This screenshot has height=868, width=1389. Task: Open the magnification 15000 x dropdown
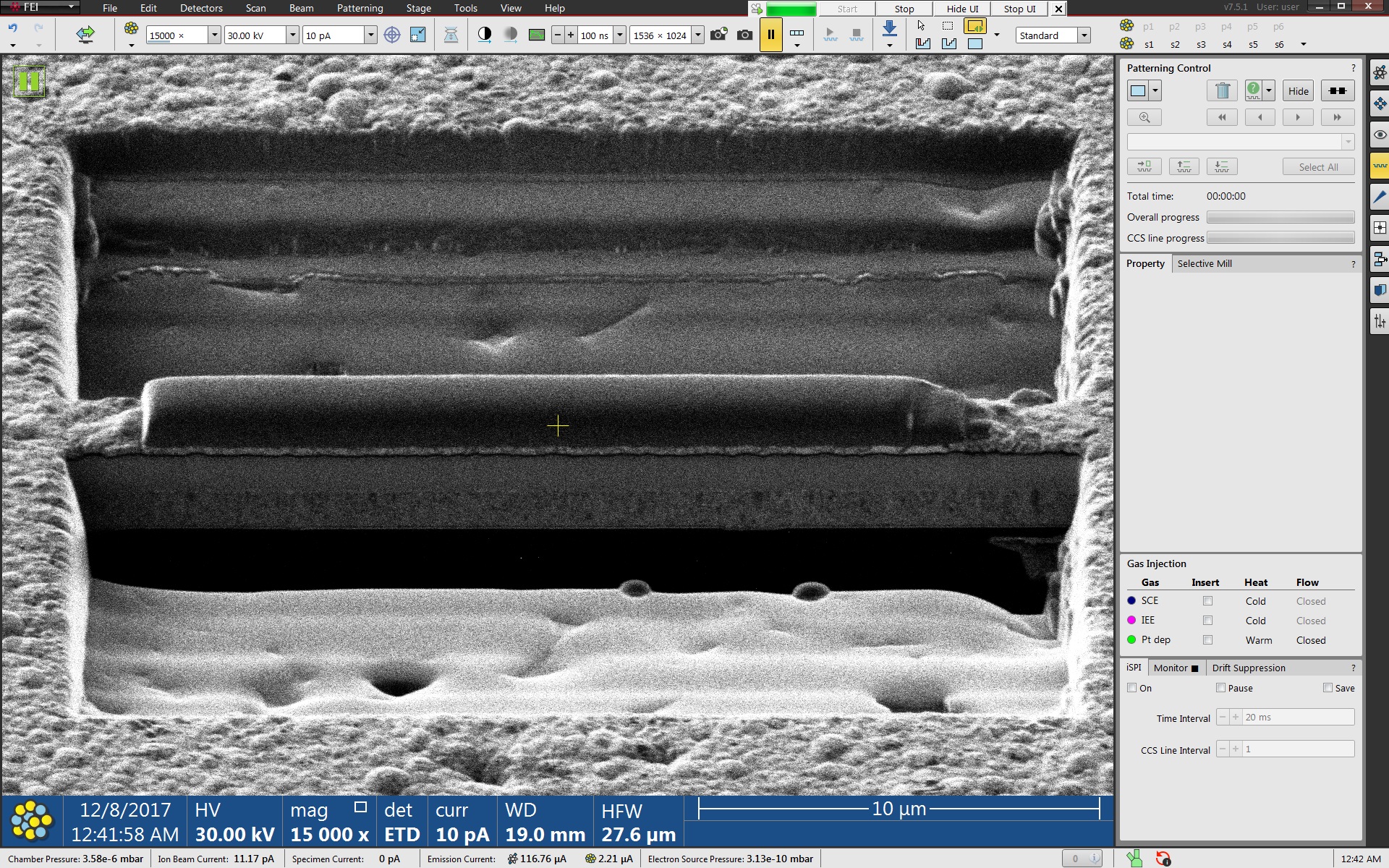click(x=214, y=35)
